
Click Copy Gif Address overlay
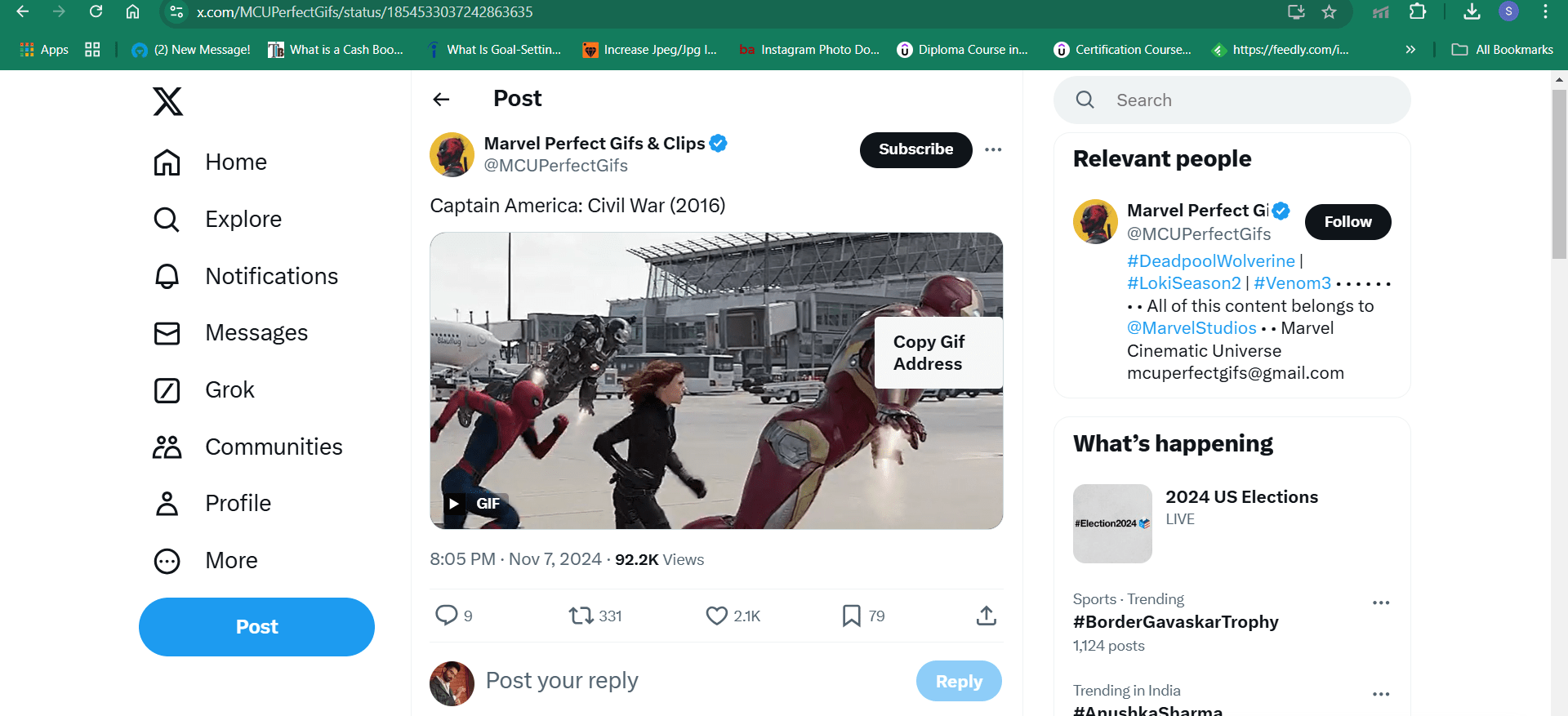click(938, 353)
